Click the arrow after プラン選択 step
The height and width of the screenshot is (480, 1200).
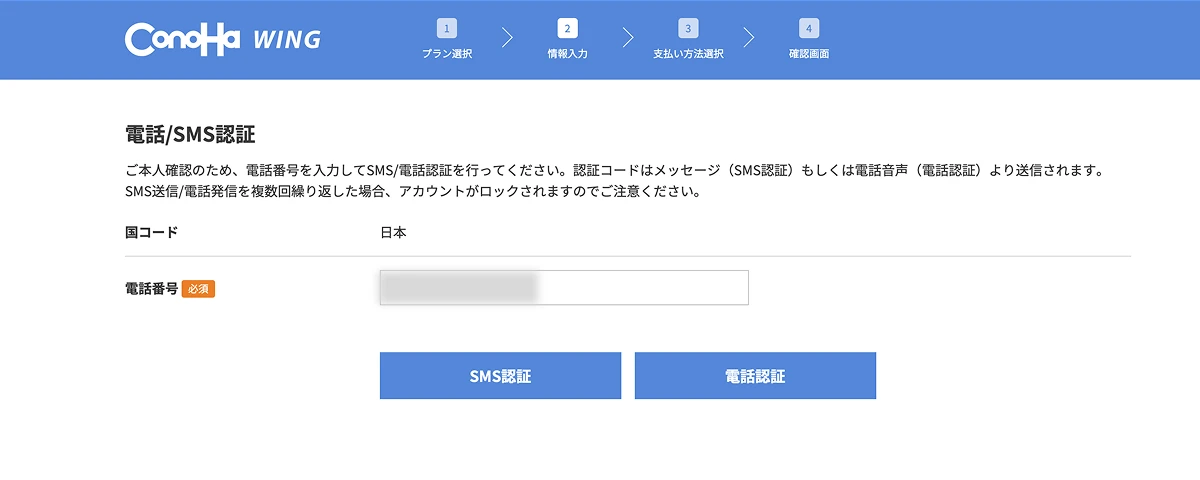pos(507,38)
